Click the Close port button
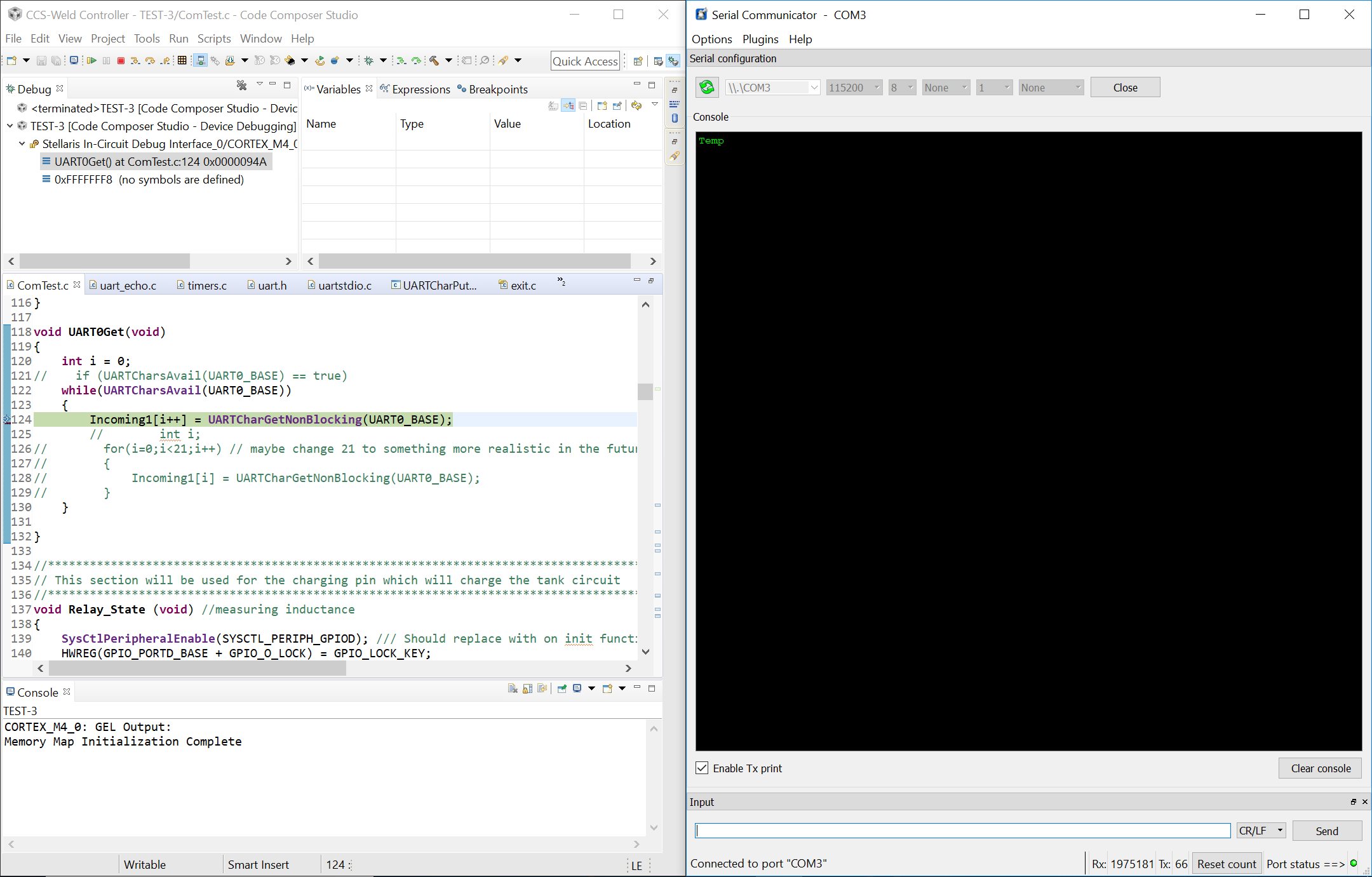Viewport: 1372px width, 877px height. click(1125, 88)
